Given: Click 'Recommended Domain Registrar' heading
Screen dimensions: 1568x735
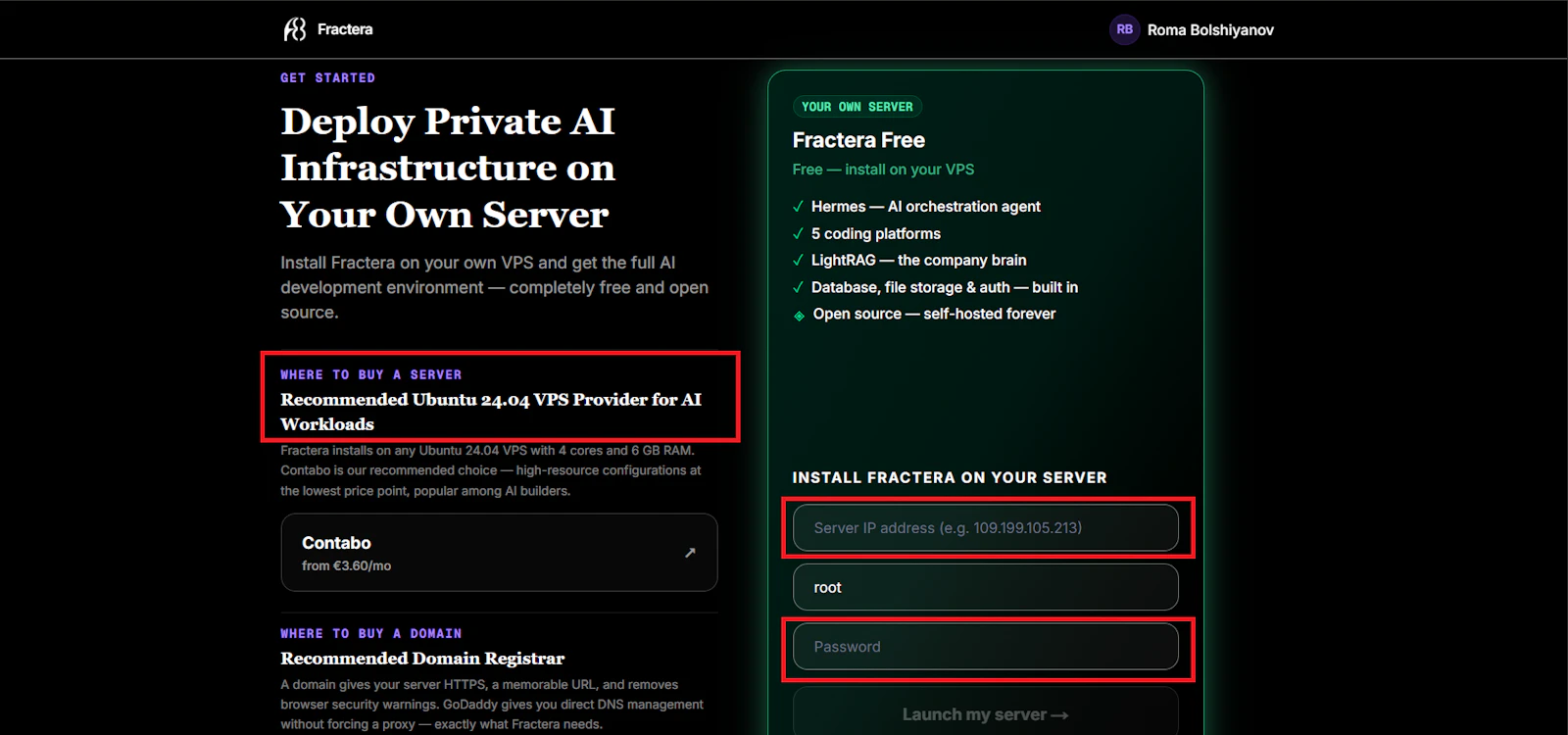Looking at the screenshot, I should click(422, 659).
